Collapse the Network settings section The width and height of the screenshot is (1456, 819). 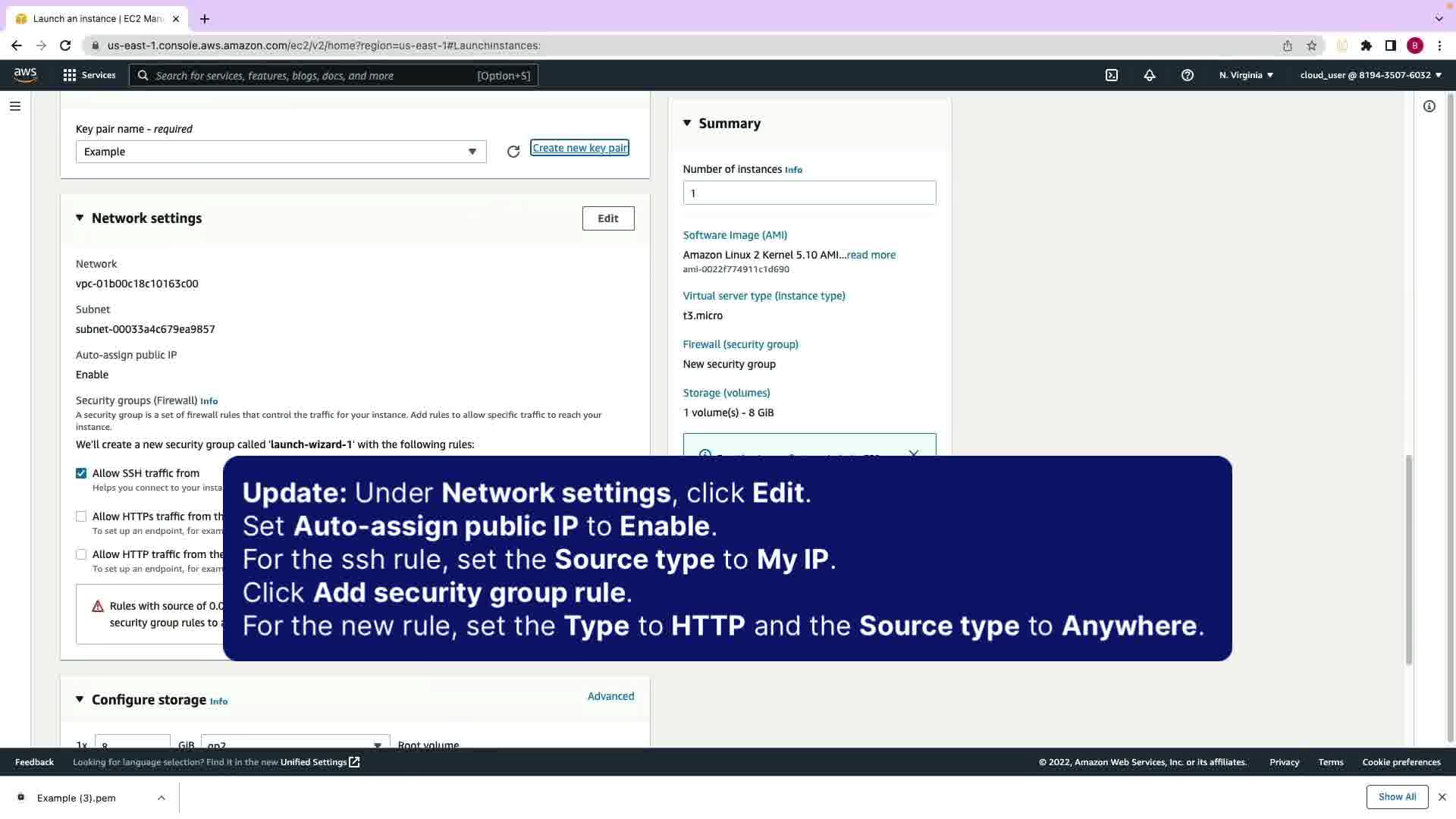click(x=80, y=218)
